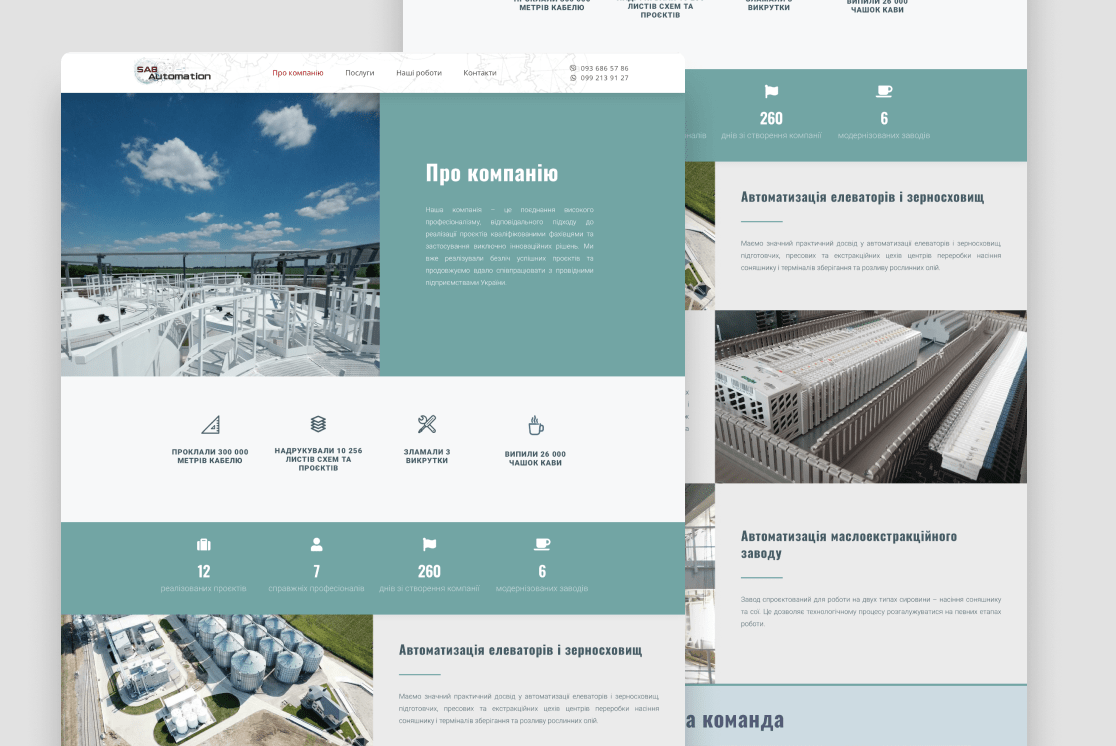Click the flag icon in the background window stats
Screen dimensions: 1116x746
770,90
